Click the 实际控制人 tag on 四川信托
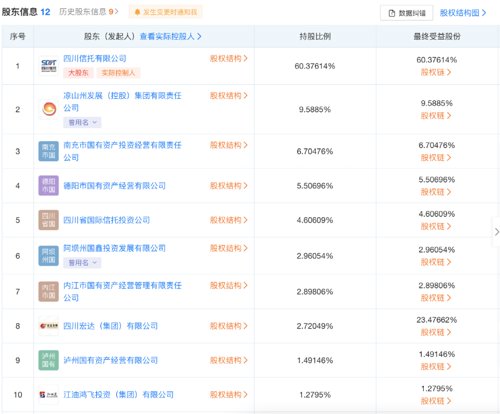Image resolution: width=500 pixels, height=414 pixels. (118, 73)
